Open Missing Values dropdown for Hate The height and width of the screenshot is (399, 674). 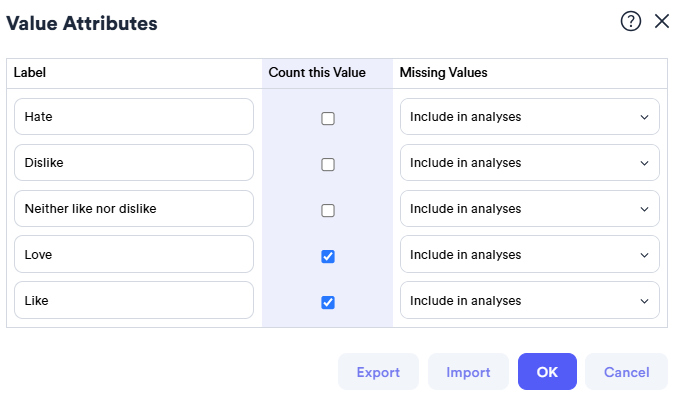530,117
